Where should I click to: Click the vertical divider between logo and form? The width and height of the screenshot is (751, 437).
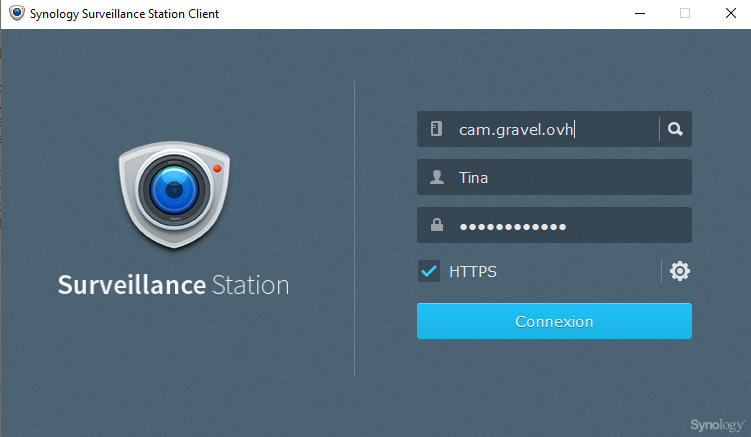[x=355, y=230]
